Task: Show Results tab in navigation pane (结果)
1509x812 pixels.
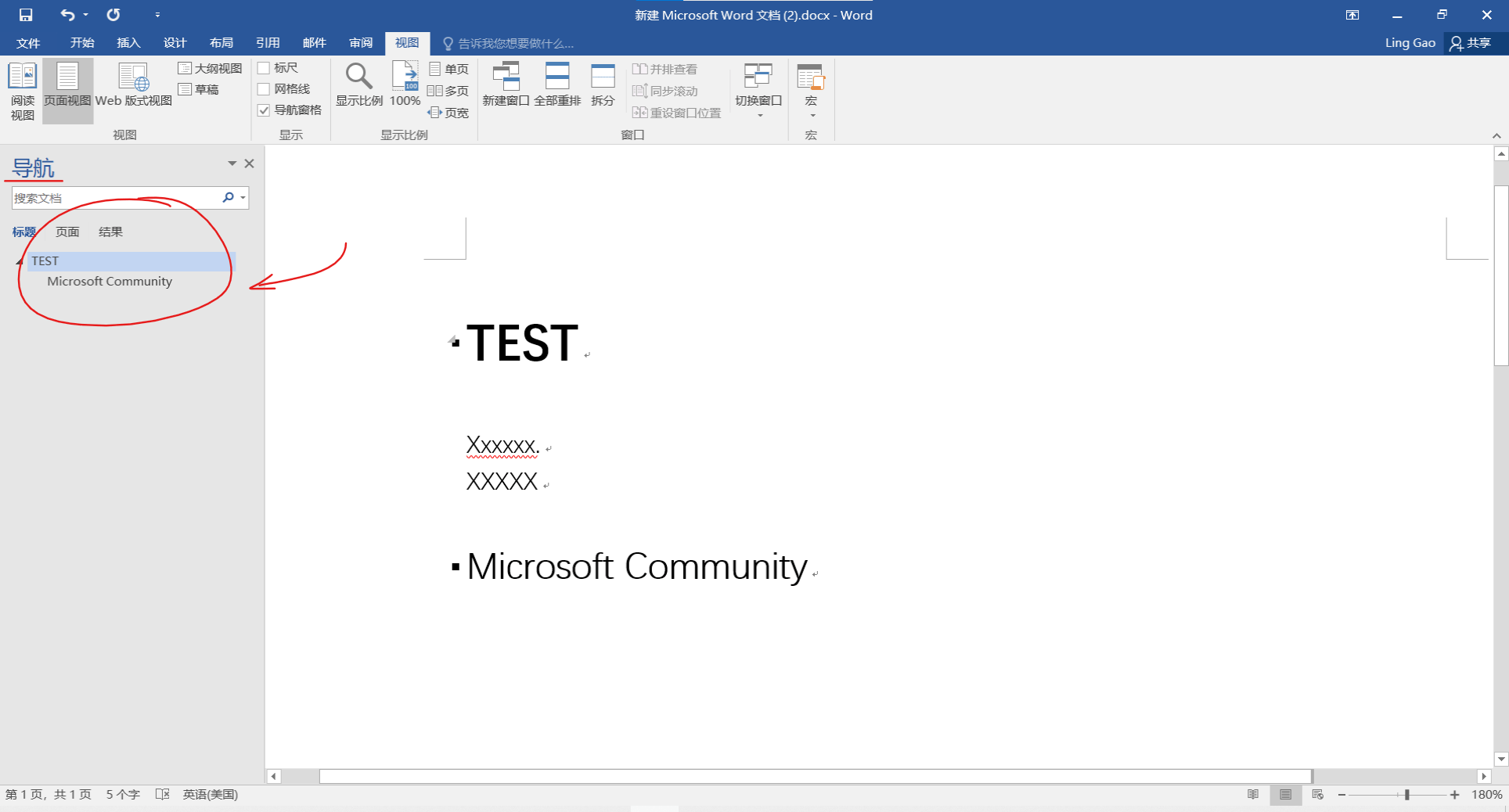Action: click(110, 232)
